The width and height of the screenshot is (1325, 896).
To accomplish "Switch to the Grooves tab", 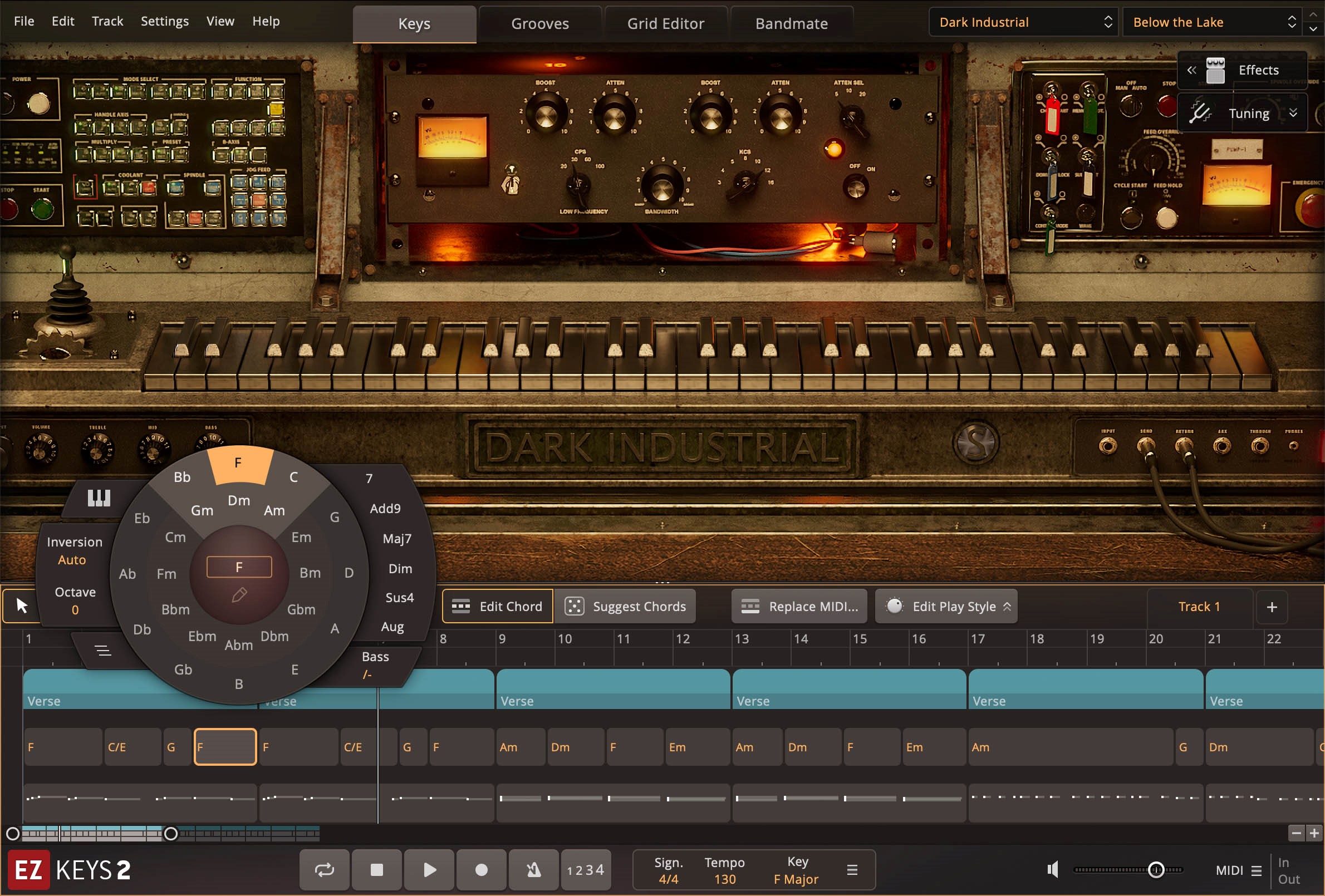I will pyautogui.click(x=539, y=21).
